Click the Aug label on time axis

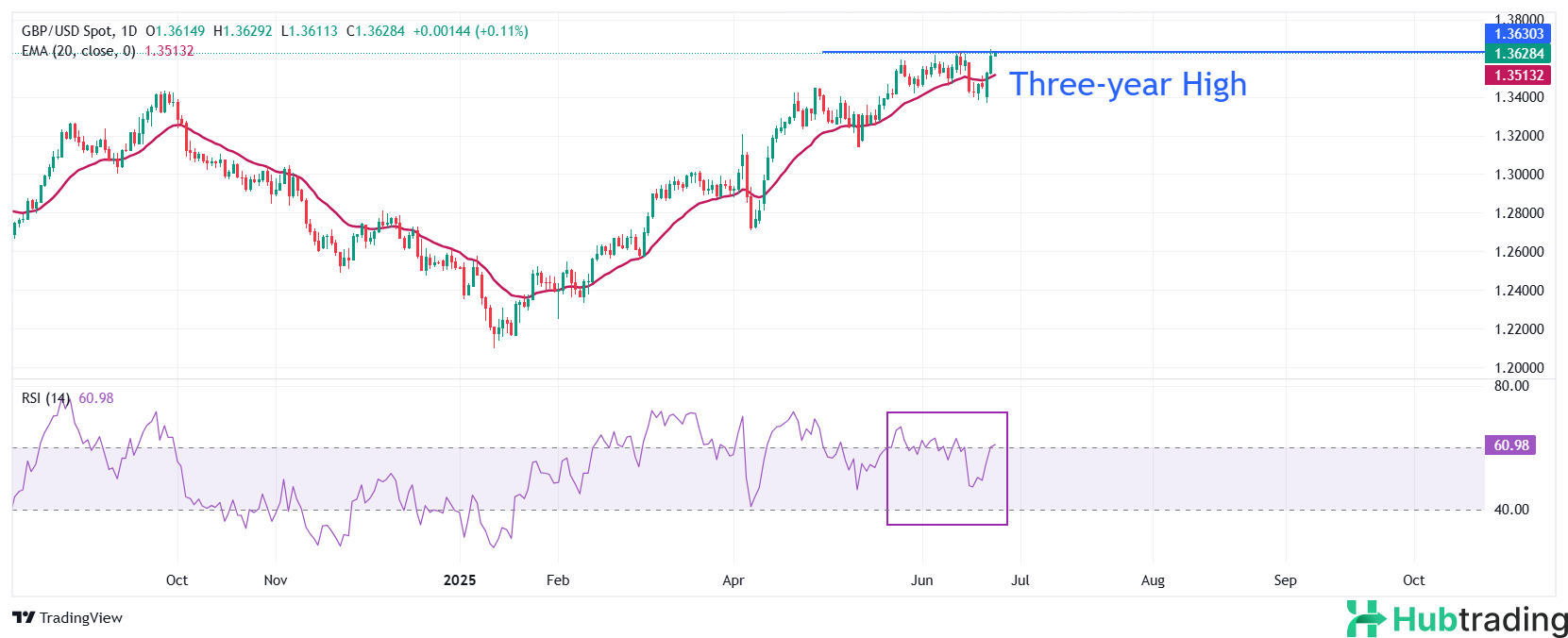pos(1153,580)
